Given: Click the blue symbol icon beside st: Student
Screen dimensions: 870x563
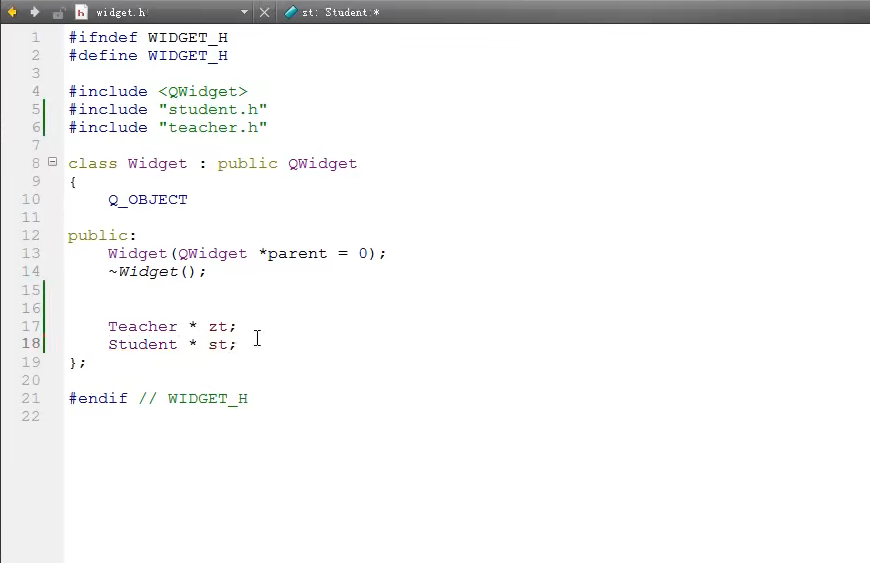Looking at the screenshot, I should [x=291, y=12].
